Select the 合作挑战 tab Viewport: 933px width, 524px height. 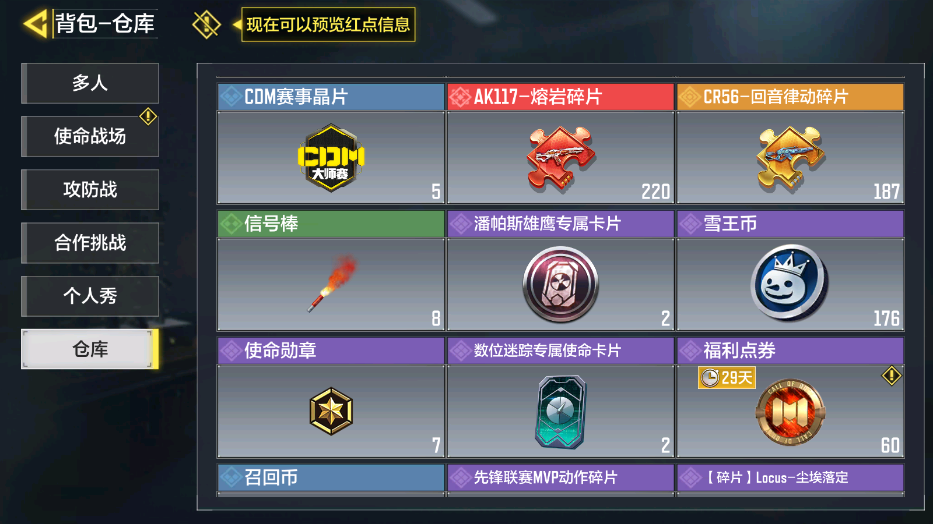90,243
